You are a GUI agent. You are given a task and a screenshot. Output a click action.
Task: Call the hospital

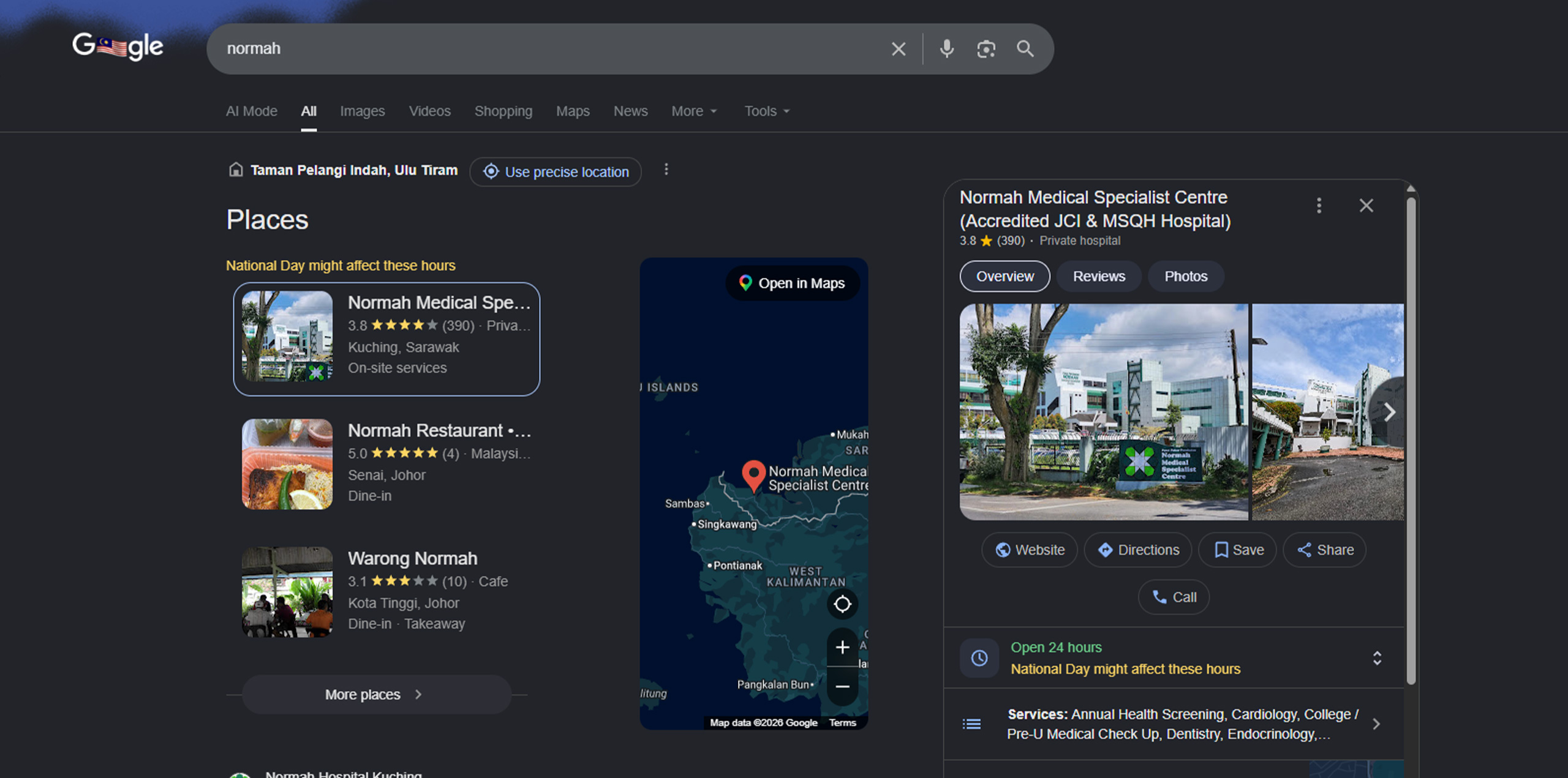tap(1174, 597)
